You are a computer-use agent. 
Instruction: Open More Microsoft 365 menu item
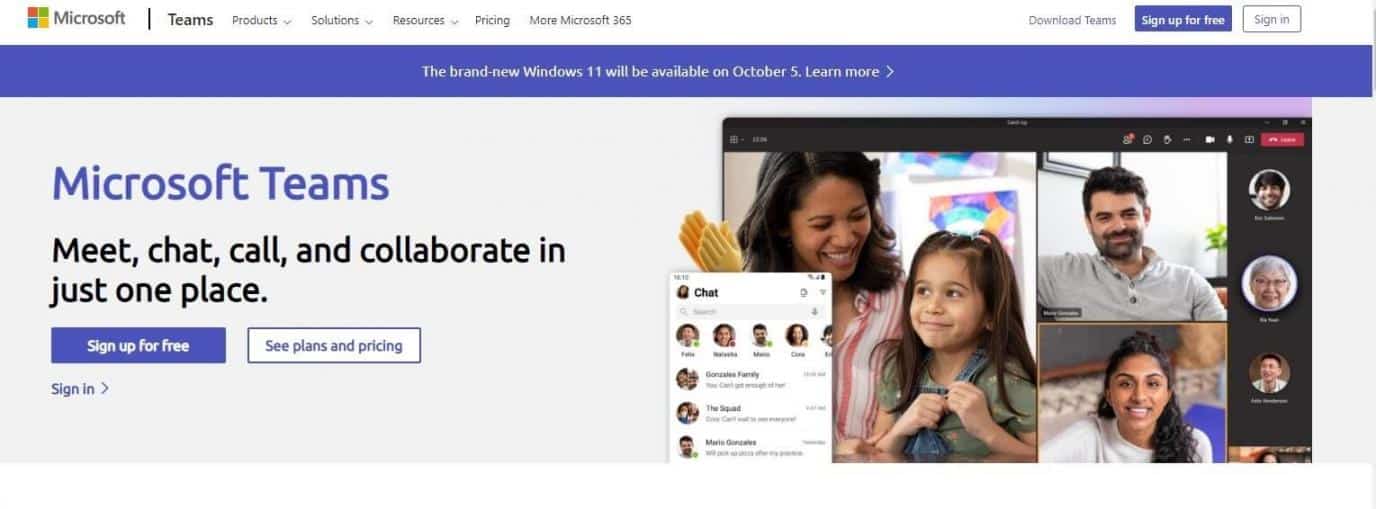pos(580,20)
